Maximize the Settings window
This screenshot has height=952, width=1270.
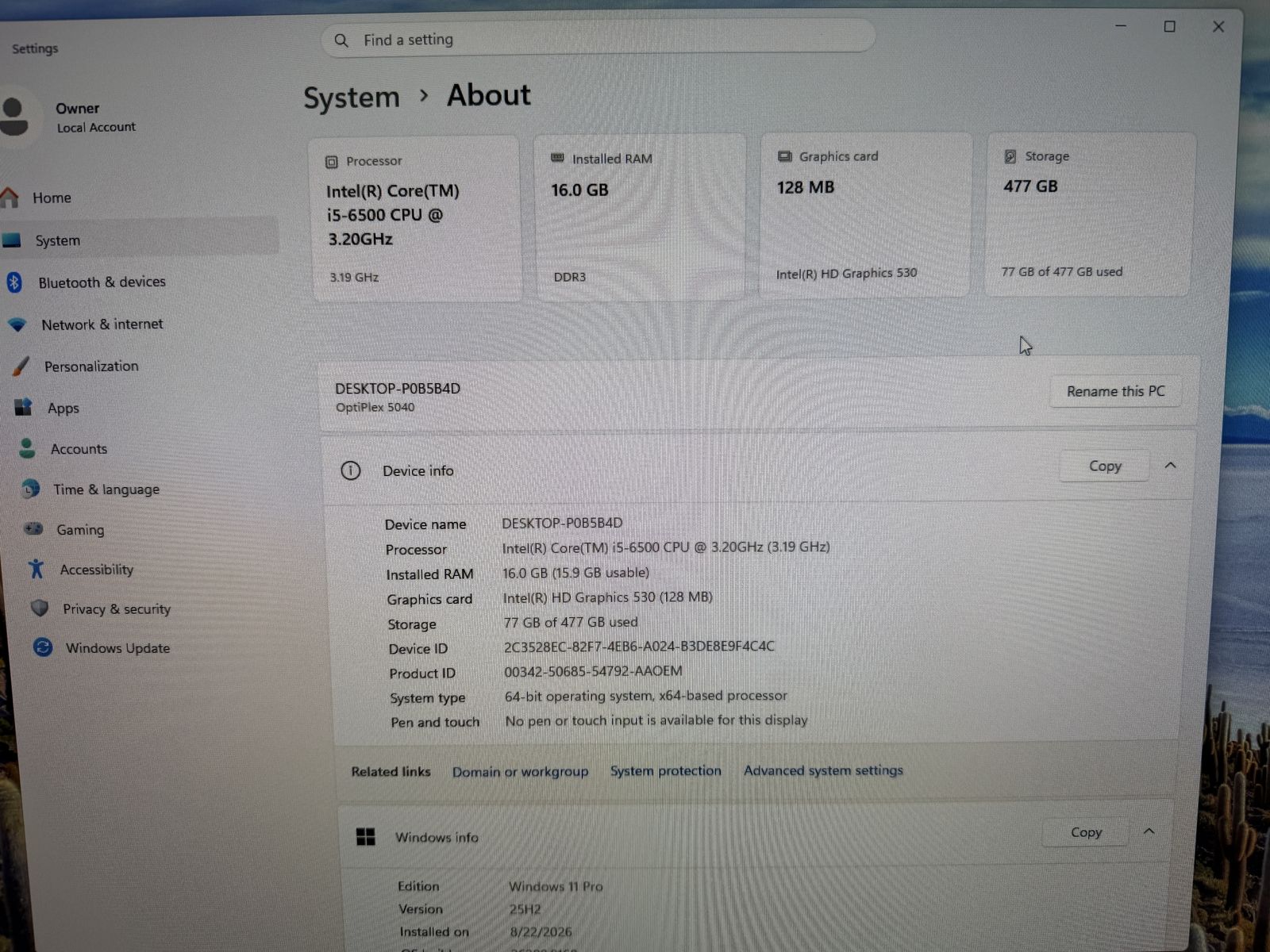[1169, 27]
